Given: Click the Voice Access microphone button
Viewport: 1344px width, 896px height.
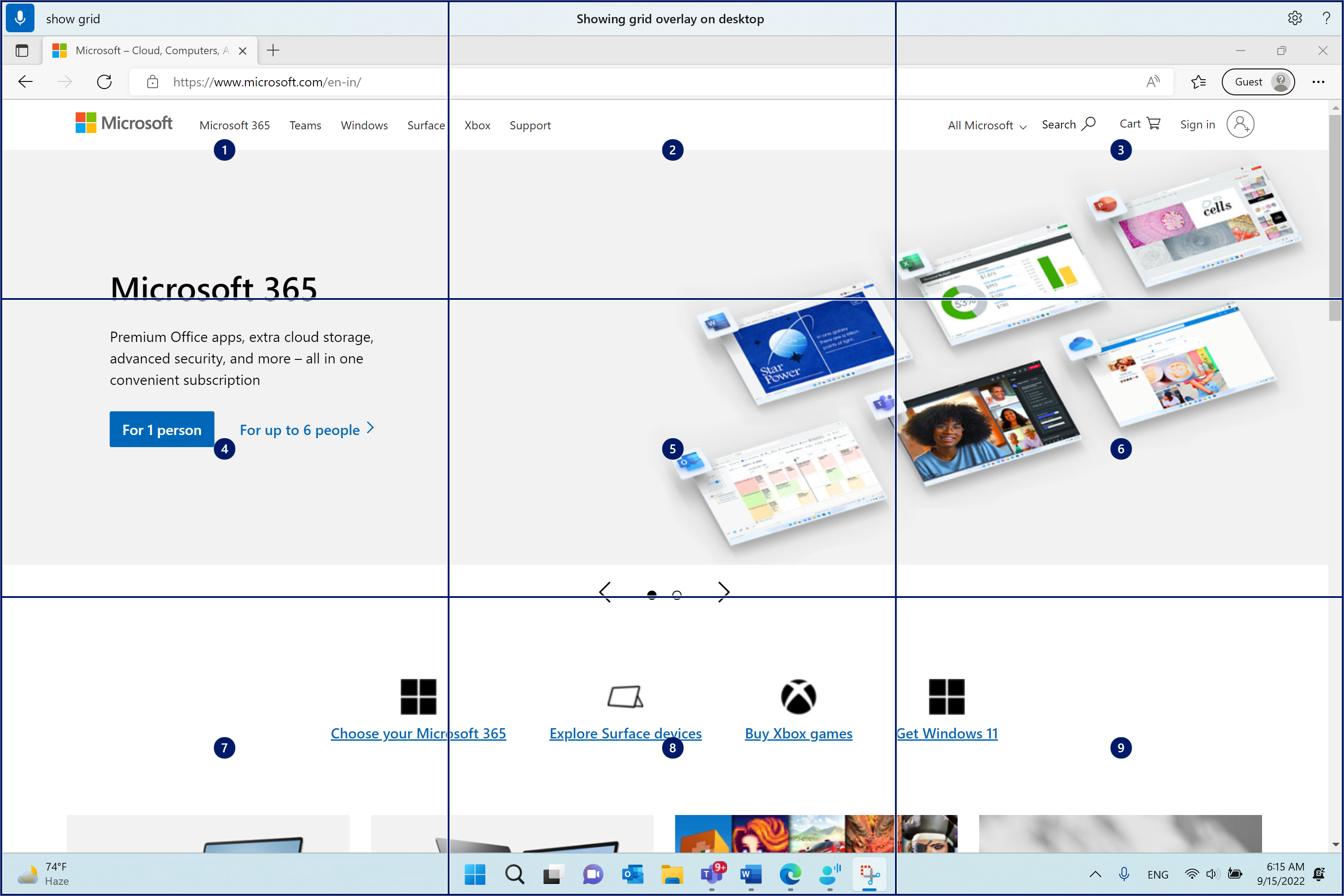Looking at the screenshot, I should click(x=20, y=18).
